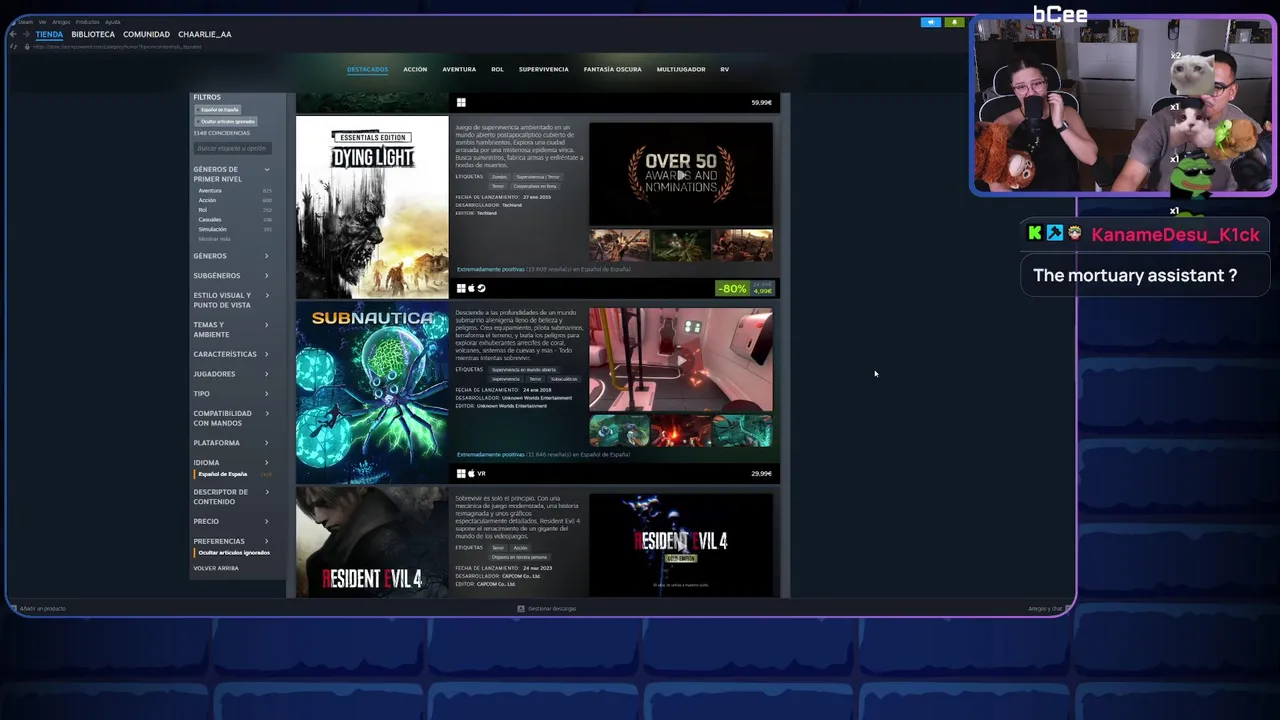Click the add product plus icon
The width and height of the screenshot is (1280, 720).
[13, 608]
